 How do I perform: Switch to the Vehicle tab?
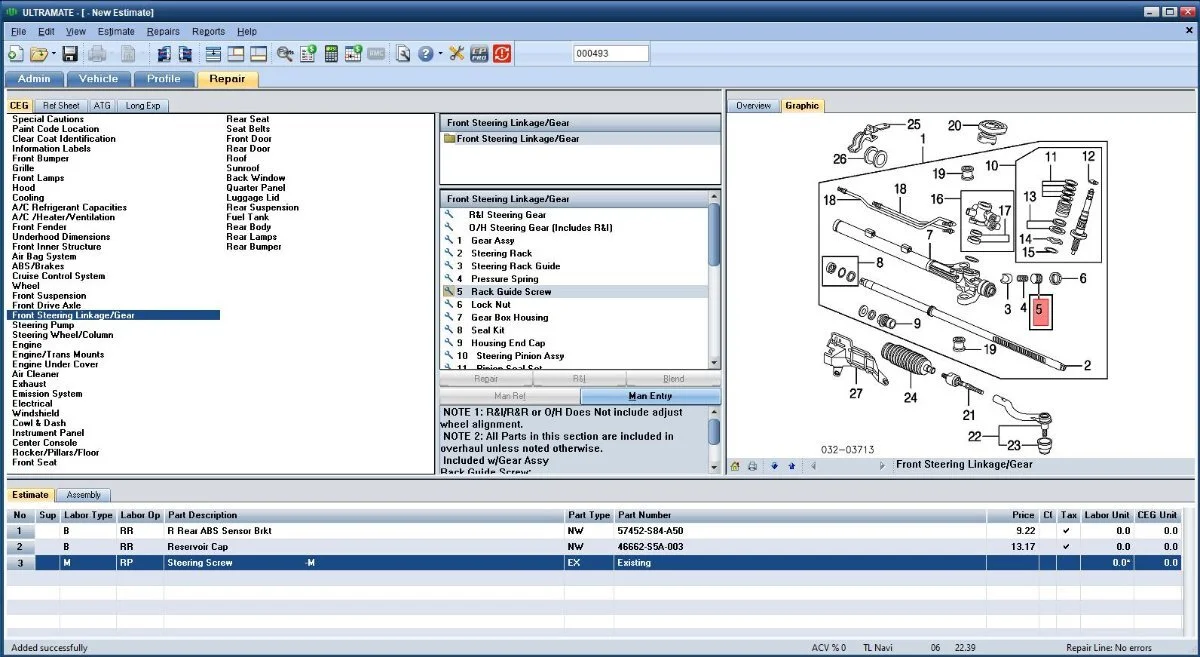[98, 79]
